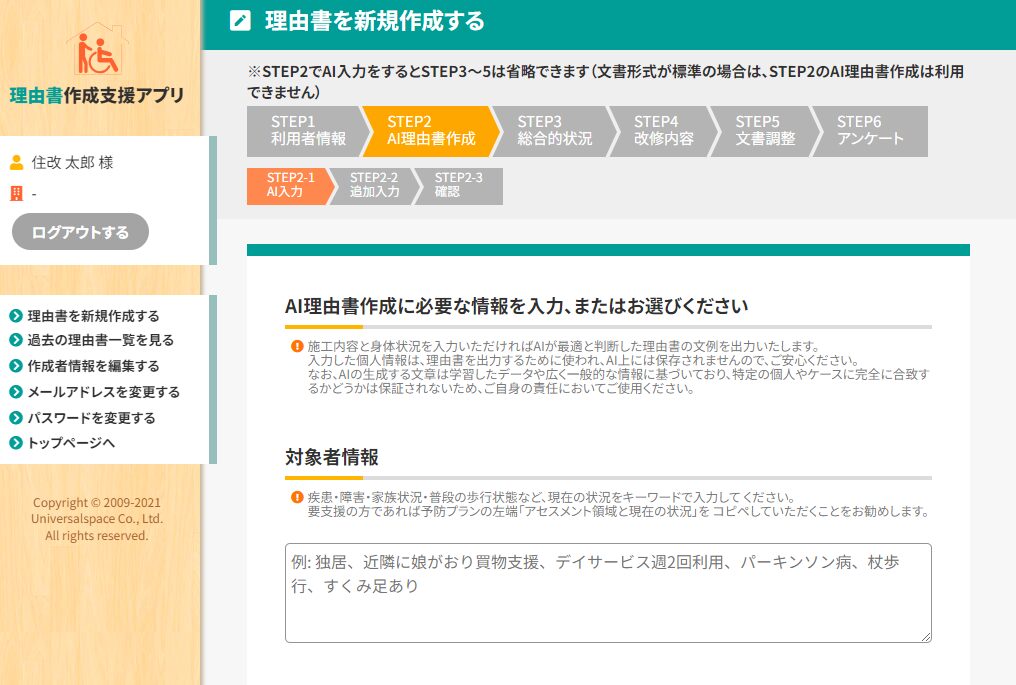1016x685 pixels.
Task: Open パスワードを変更する link
Action: [x=91, y=418]
